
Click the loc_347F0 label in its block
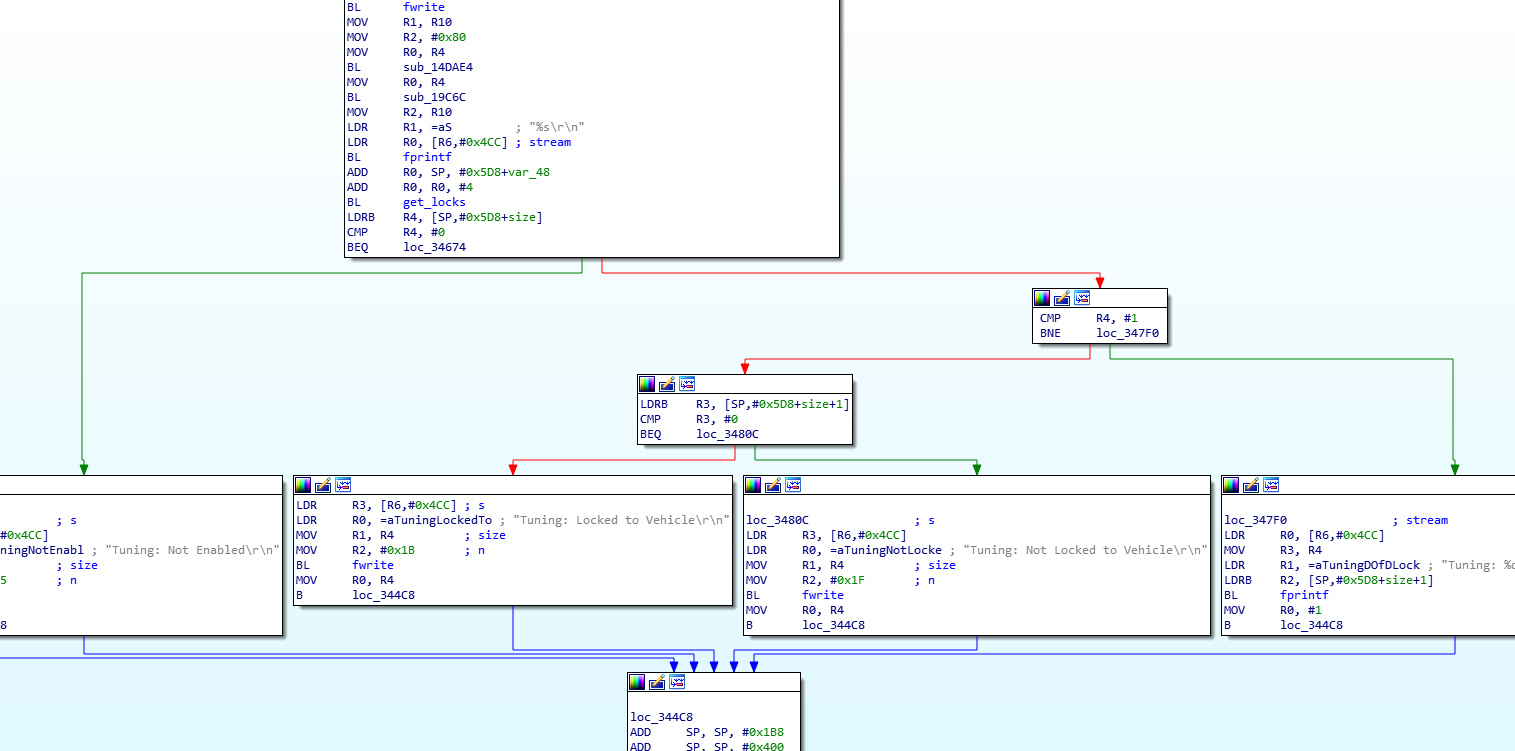click(1255, 520)
